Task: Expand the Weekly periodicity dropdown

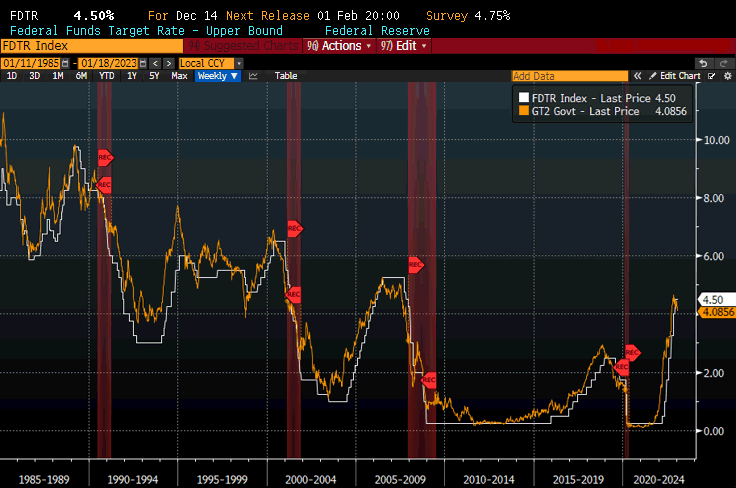Action: (x=217, y=76)
